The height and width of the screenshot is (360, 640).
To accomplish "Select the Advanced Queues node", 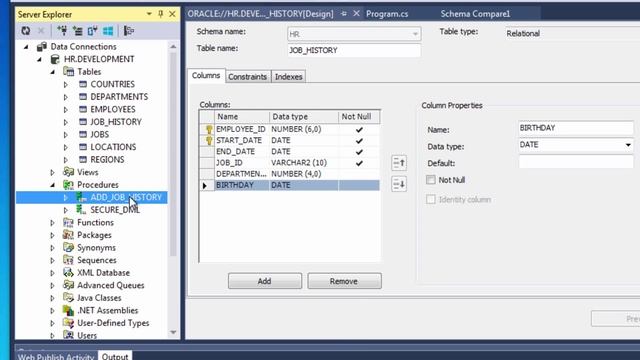I will (111, 285).
